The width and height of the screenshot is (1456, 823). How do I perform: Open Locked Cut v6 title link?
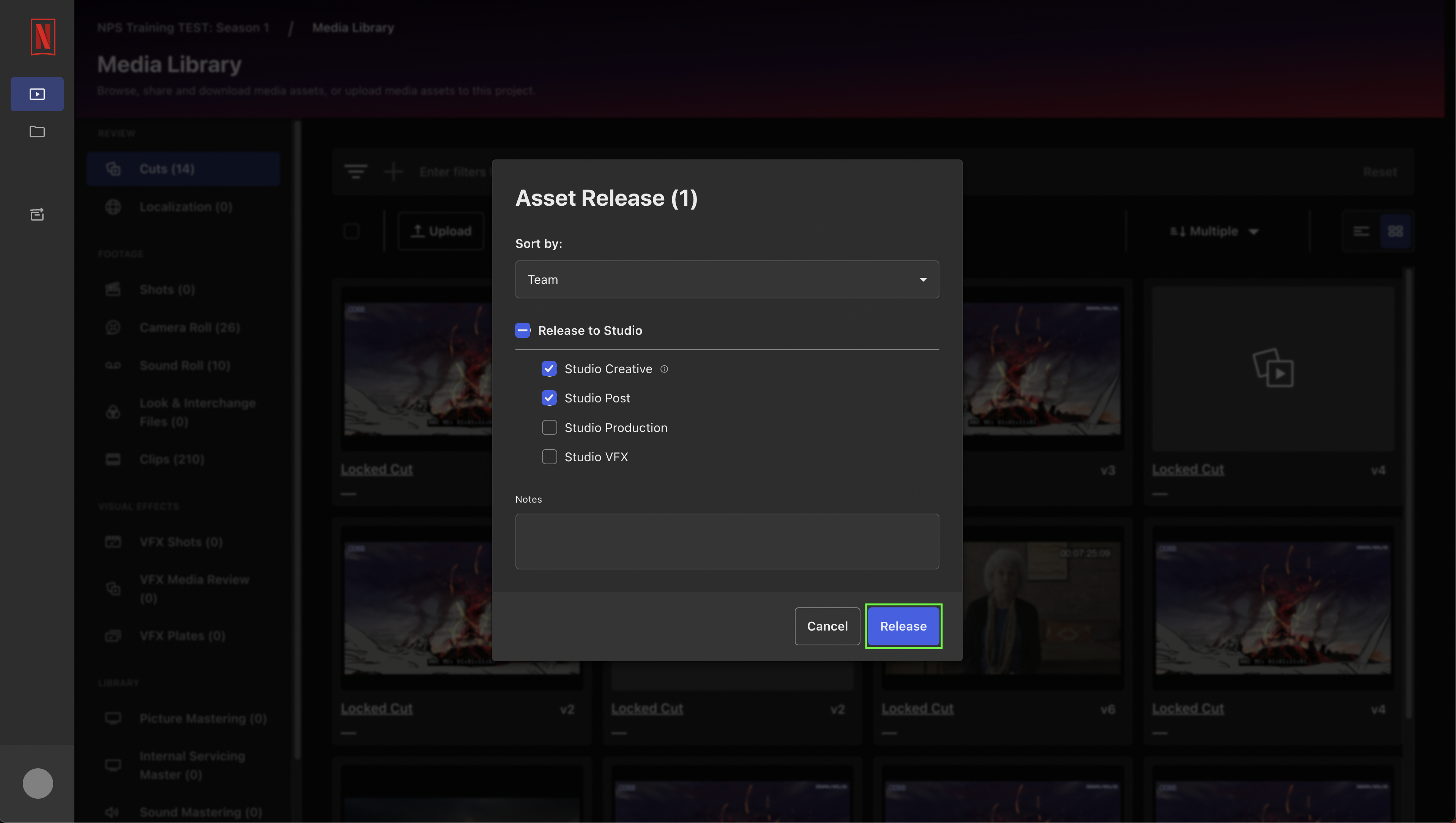[x=917, y=708]
